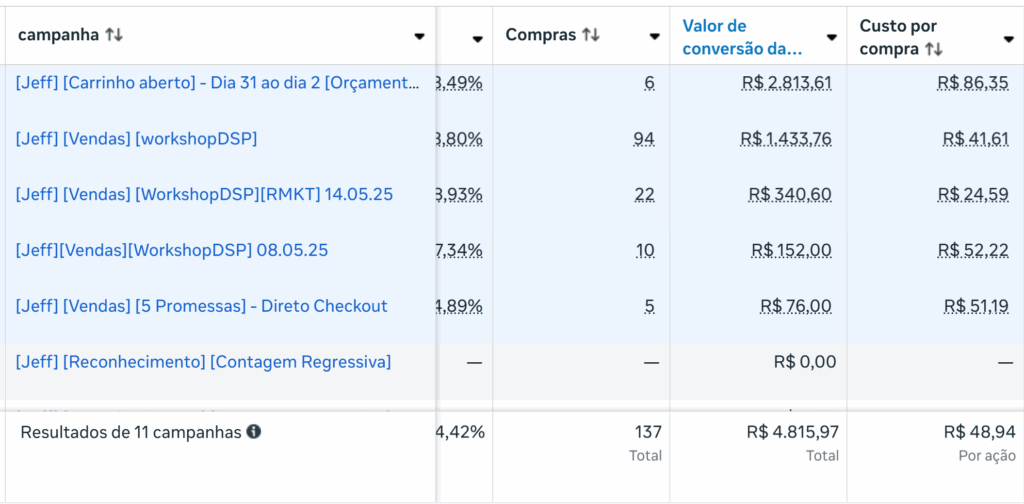Click the 94 purchases value
The width and height of the screenshot is (1024, 504).
click(x=644, y=139)
